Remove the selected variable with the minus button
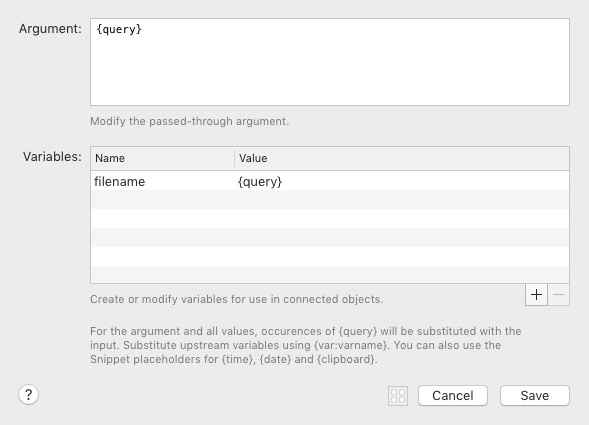The image size is (589, 425). pos(559,295)
